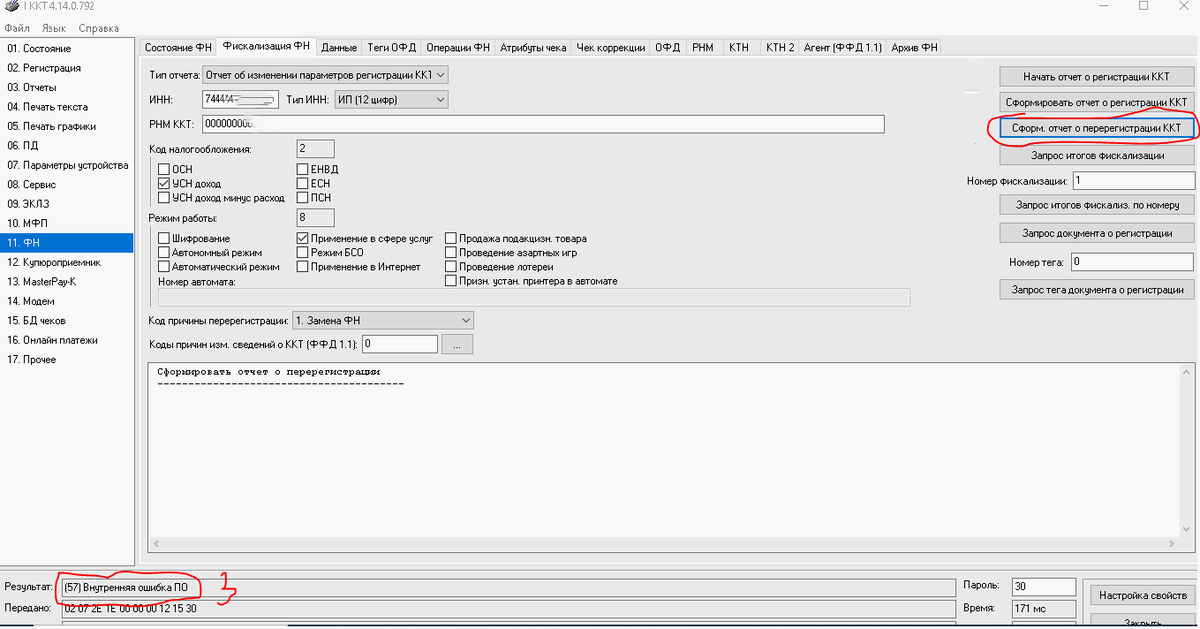Tick the ОСН taxation checkbox
1200x629 pixels.
tap(164, 170)
